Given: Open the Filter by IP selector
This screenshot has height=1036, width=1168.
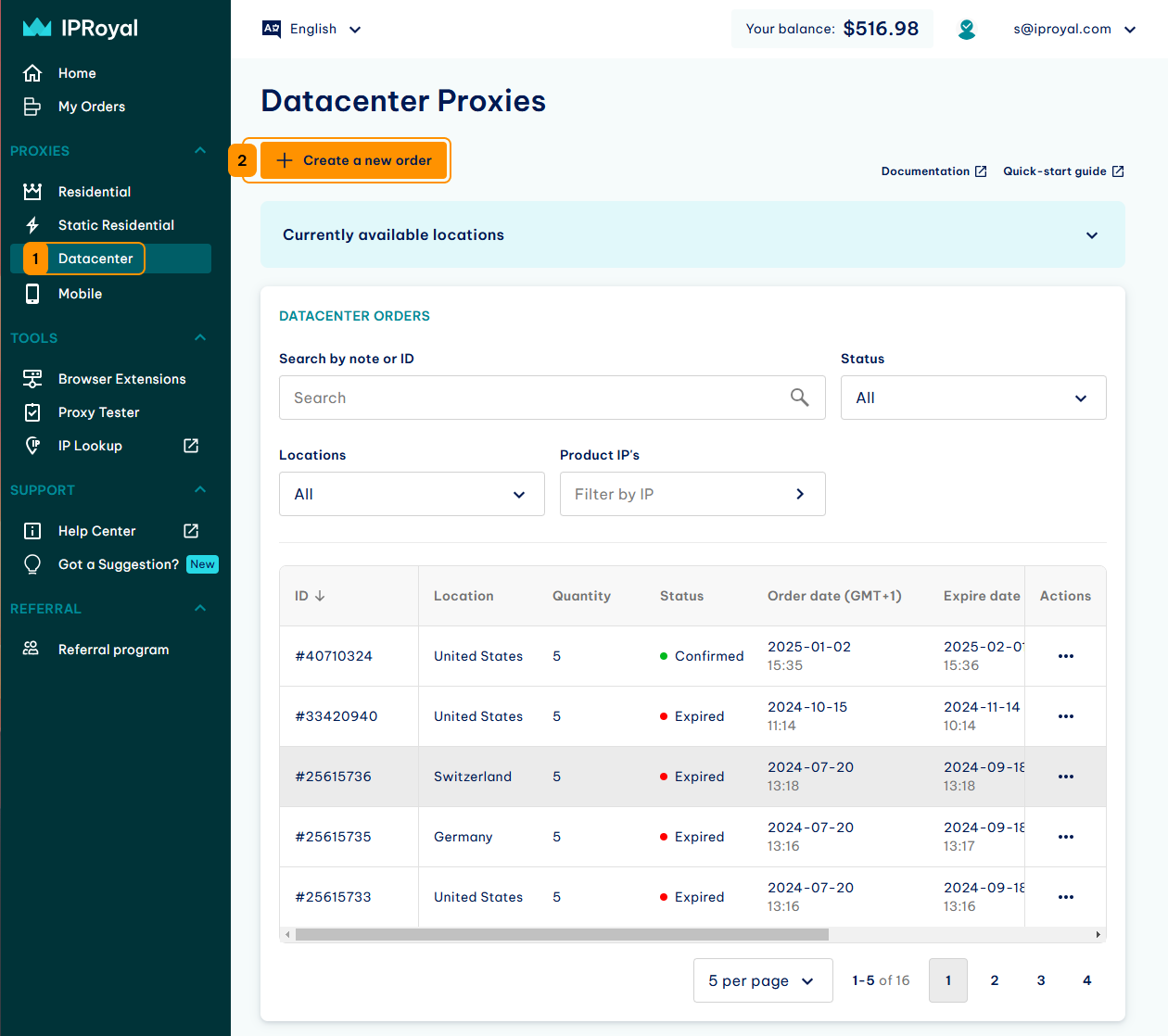Looking at the screenshot, I should pos(692,494).
